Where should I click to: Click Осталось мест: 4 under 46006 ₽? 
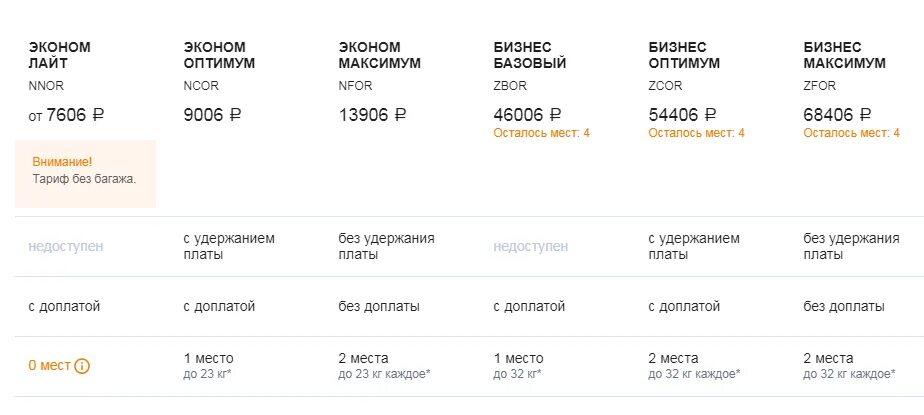coord(542,133)
